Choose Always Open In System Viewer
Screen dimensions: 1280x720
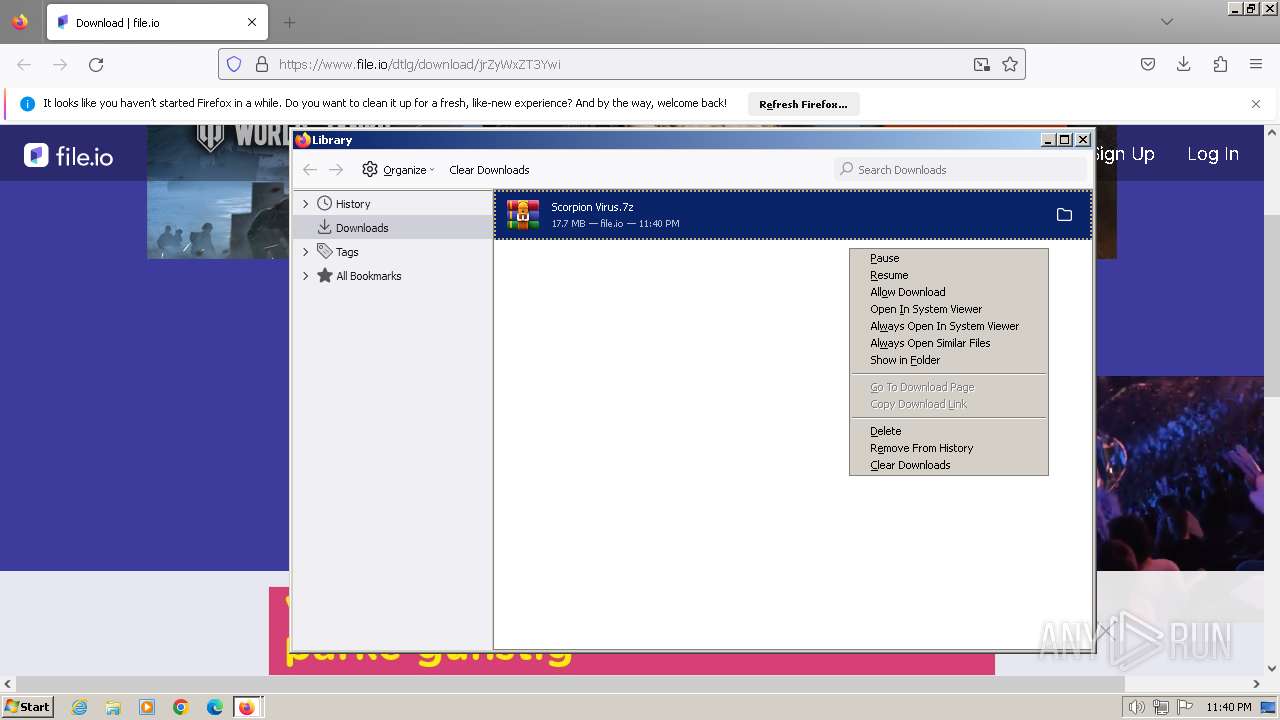[948, 326]
